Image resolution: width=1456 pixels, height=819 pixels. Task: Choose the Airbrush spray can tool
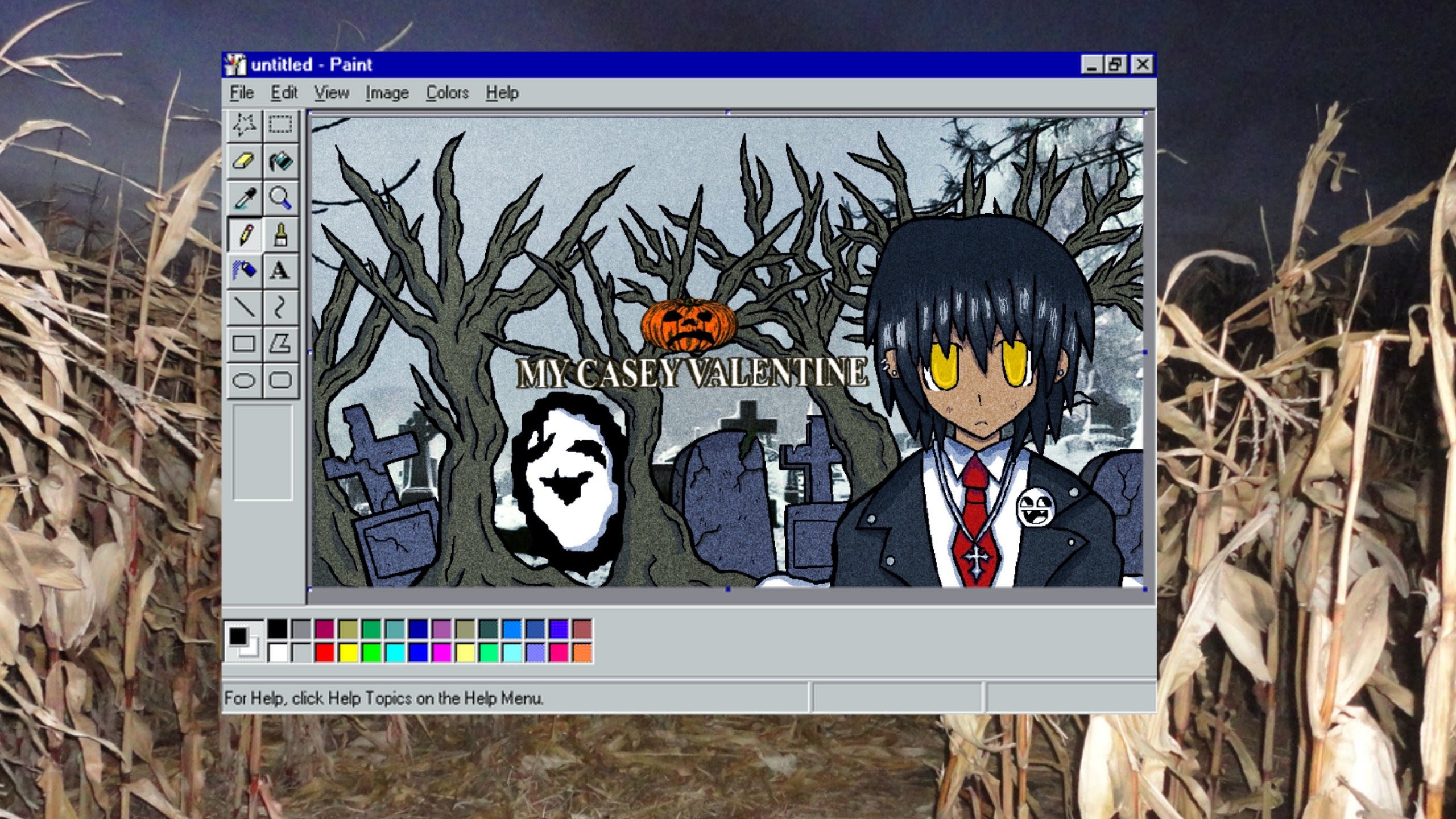244,271
